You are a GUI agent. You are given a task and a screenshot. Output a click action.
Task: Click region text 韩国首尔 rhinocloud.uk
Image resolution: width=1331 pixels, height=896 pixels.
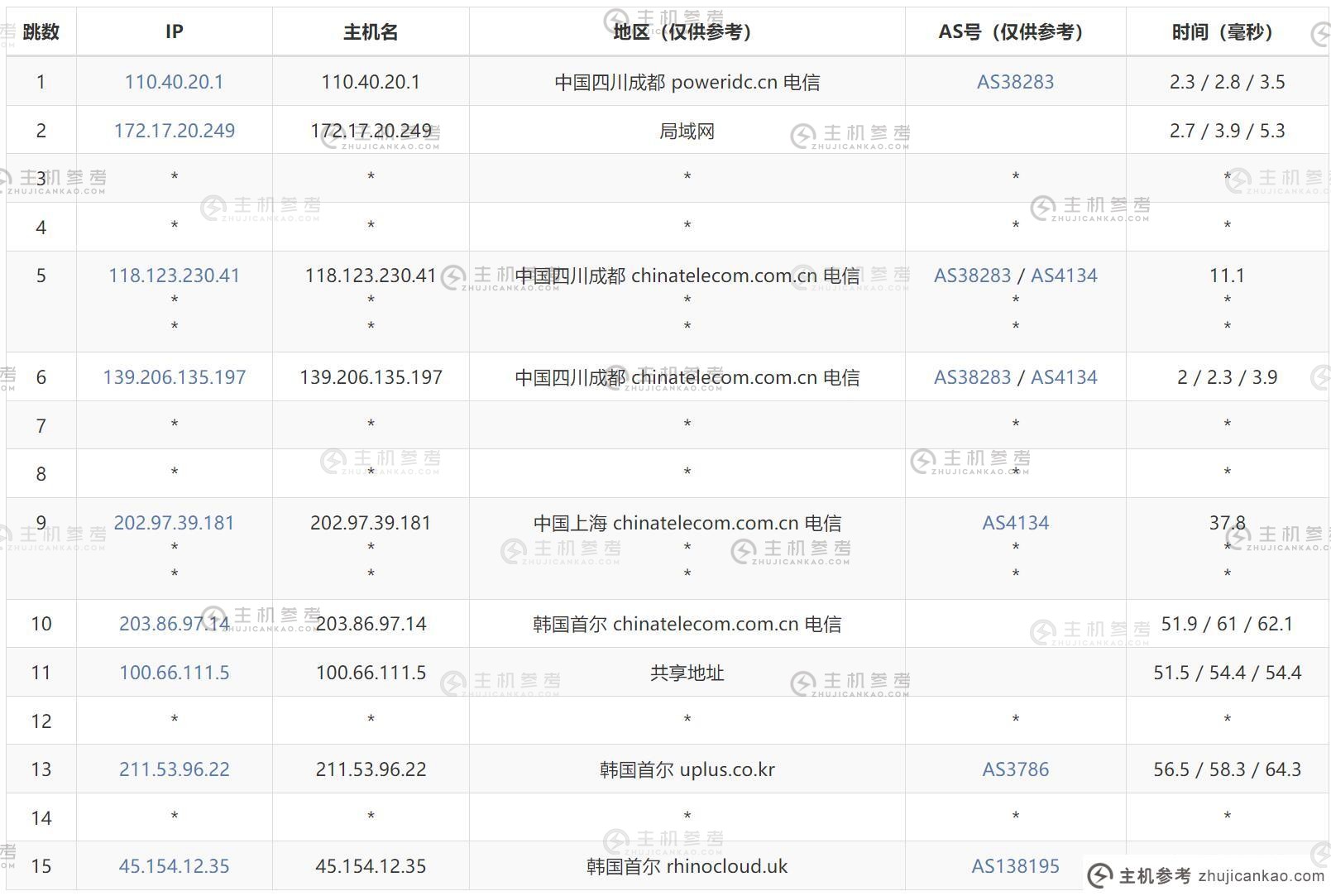687,866
